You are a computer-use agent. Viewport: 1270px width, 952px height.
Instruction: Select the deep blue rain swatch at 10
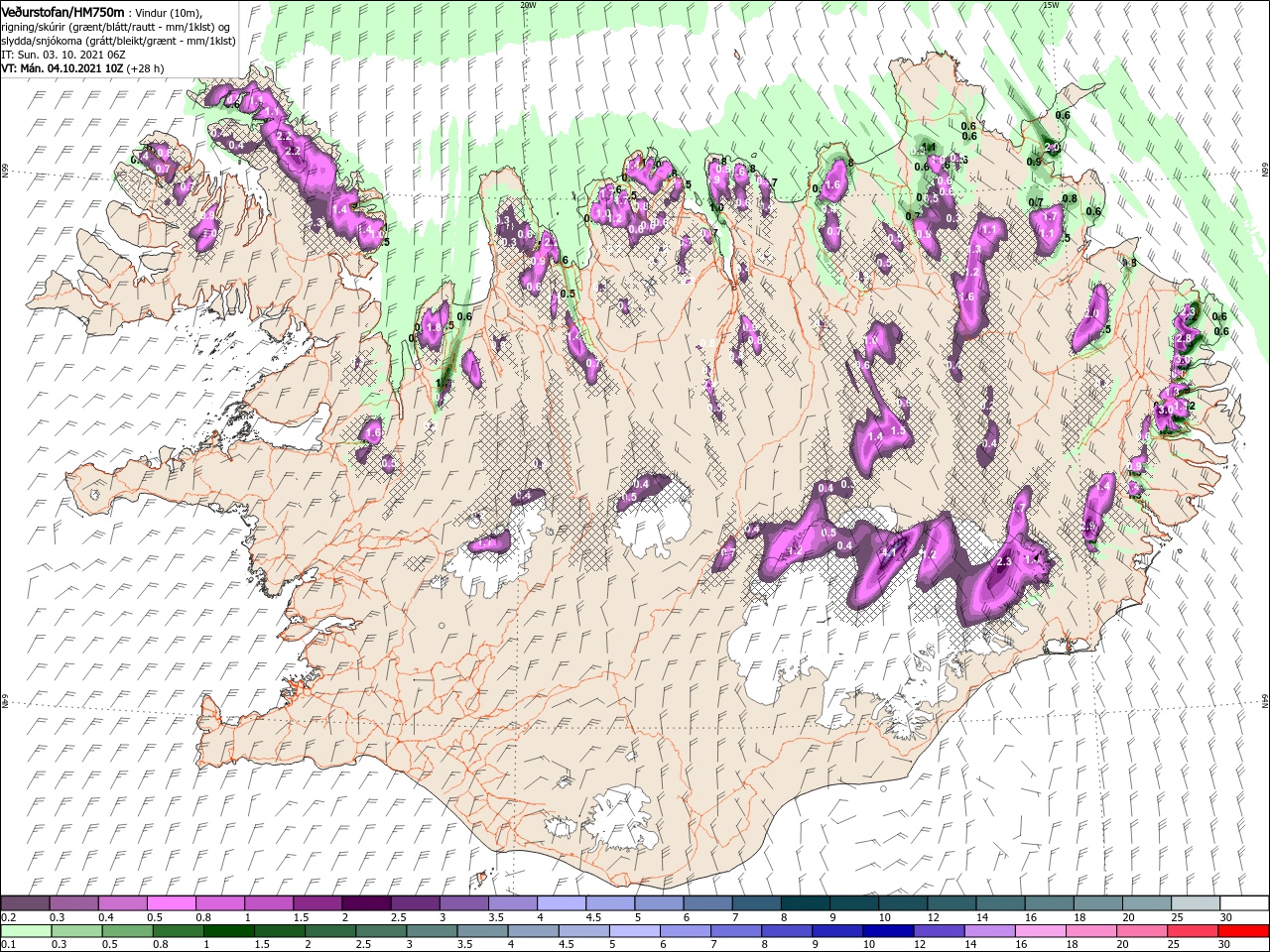889,931
